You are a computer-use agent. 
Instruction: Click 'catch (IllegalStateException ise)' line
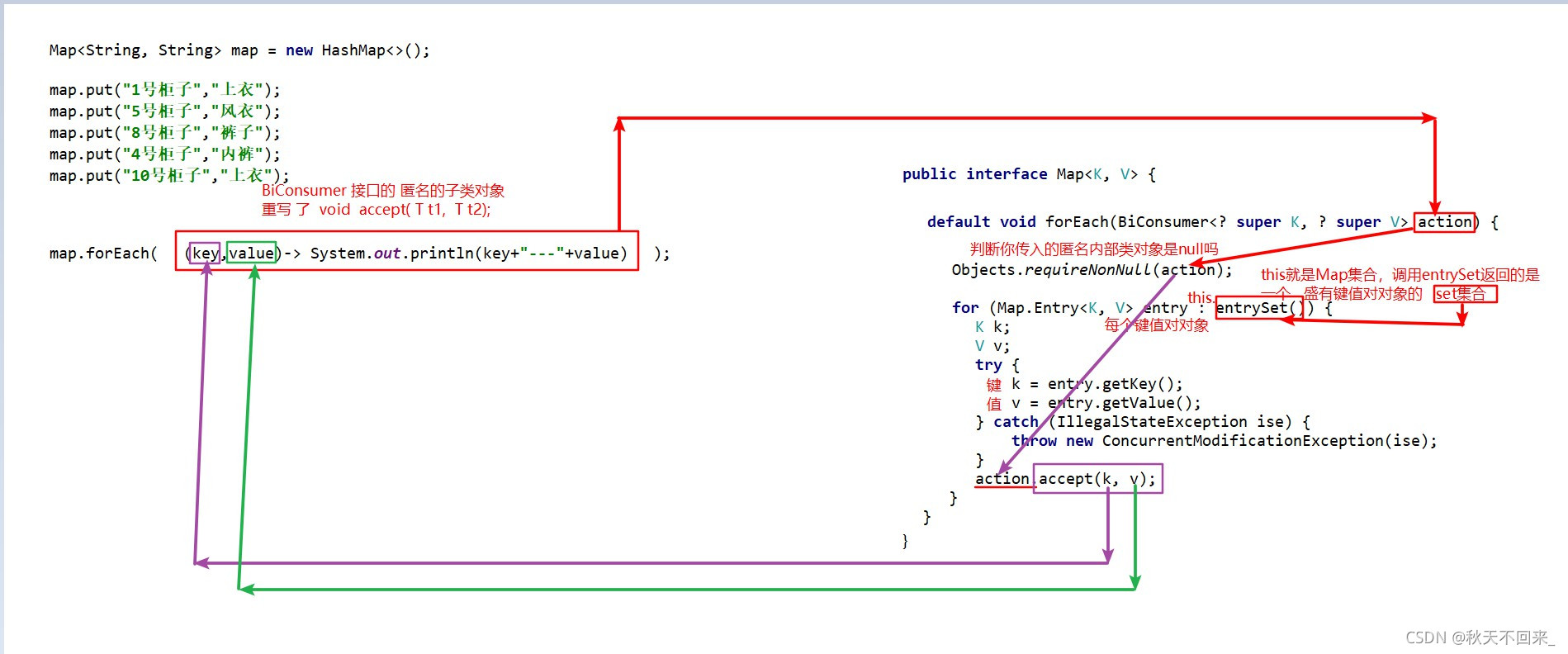(x=1143, y=422)
